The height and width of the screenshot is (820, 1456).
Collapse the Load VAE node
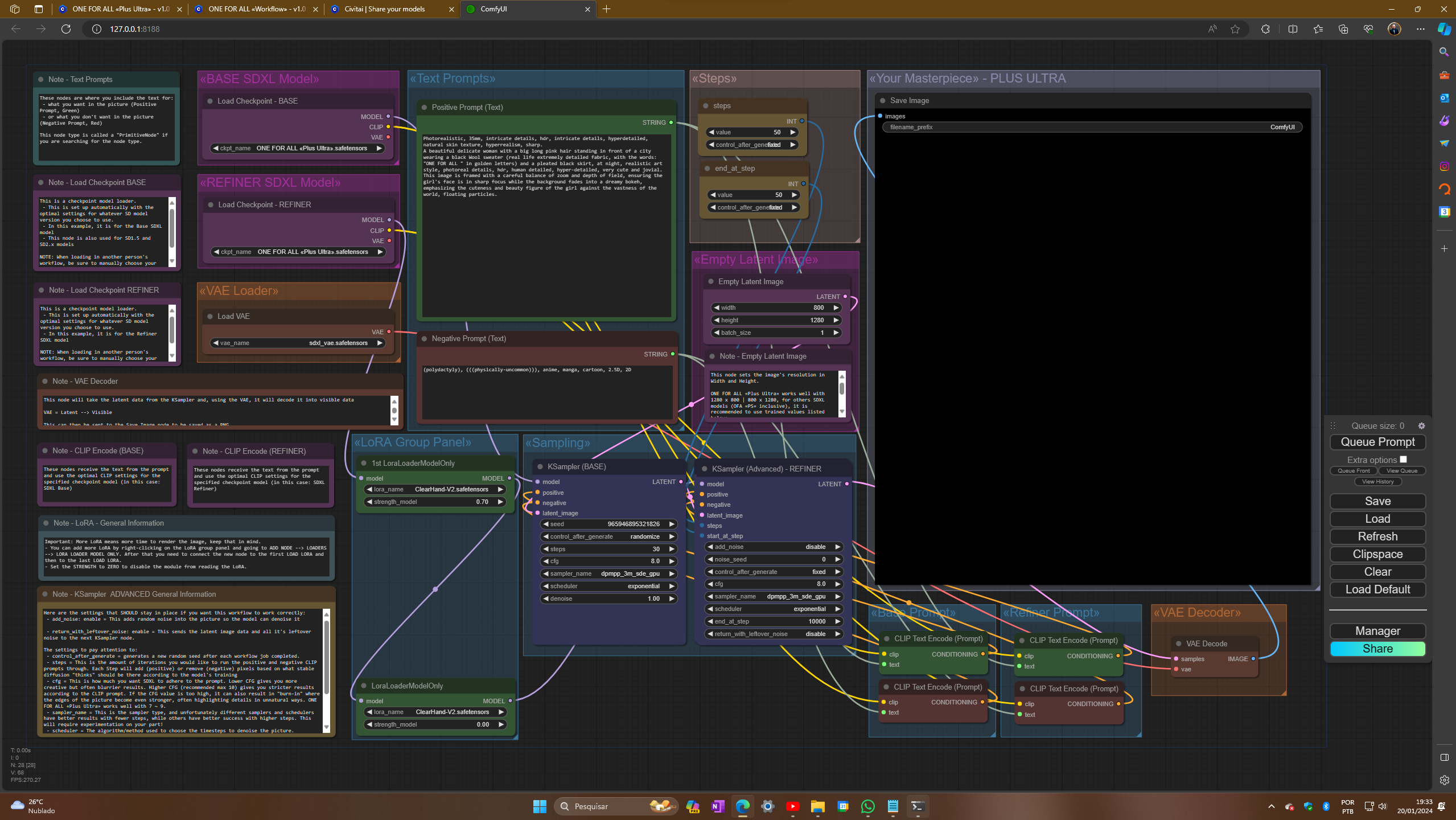pos(210,317)
